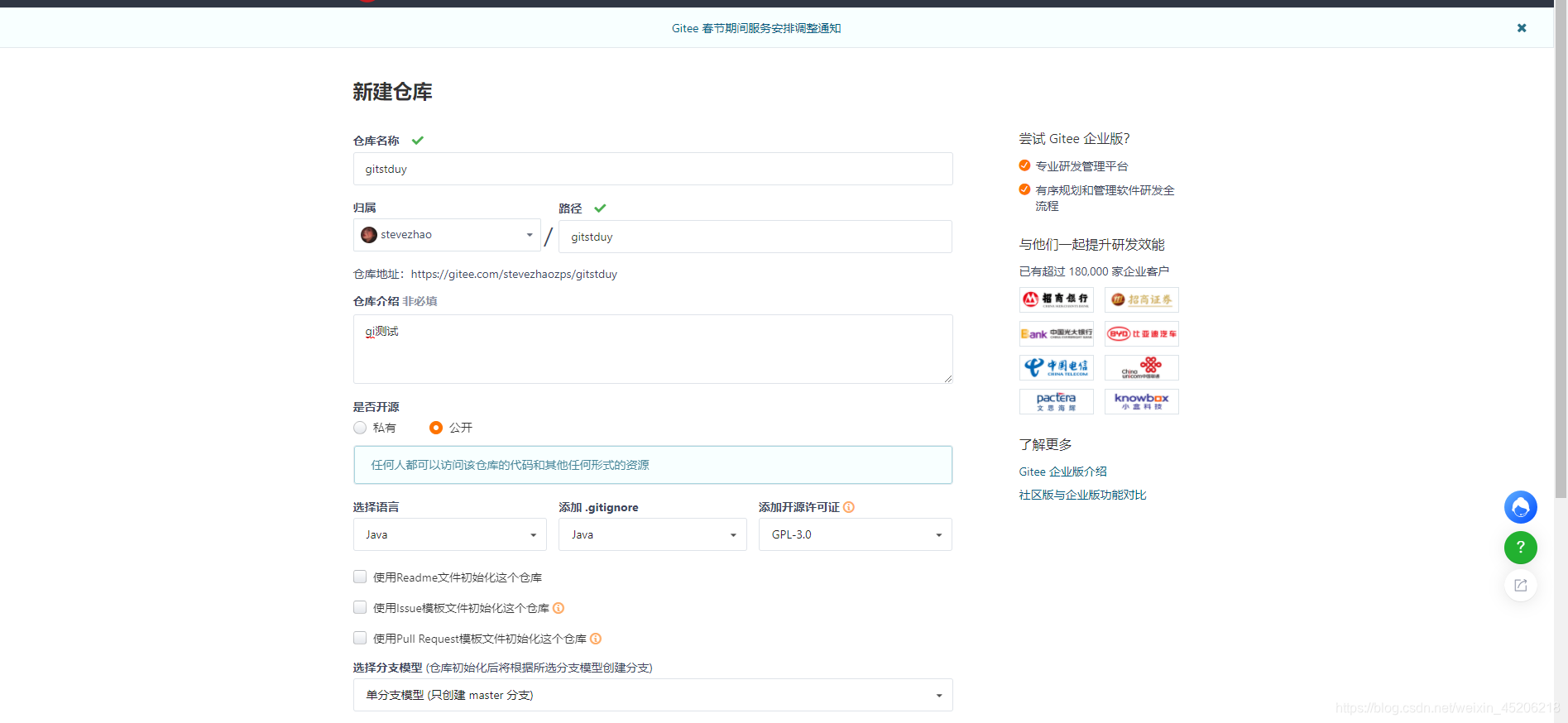Click the 中国电信 logo

click(1057, 367)
